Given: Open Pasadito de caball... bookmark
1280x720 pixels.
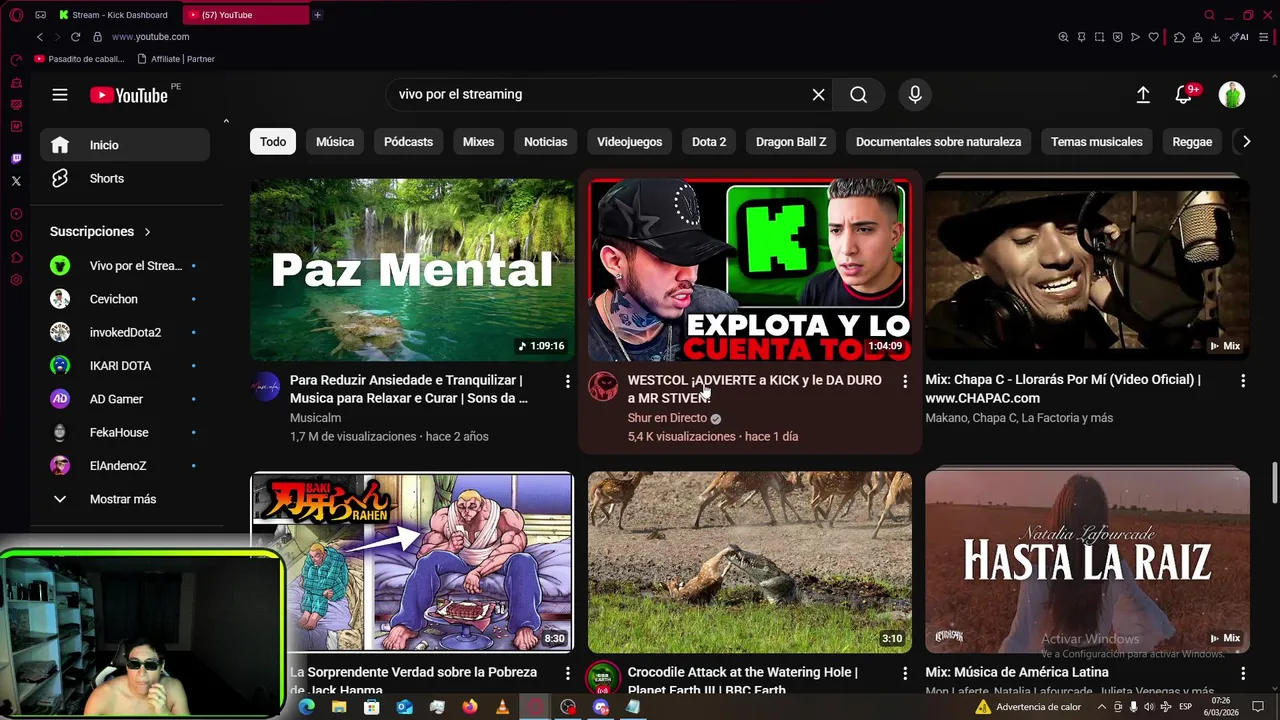Looking at the screenshot, I should (x=79, y=59).
